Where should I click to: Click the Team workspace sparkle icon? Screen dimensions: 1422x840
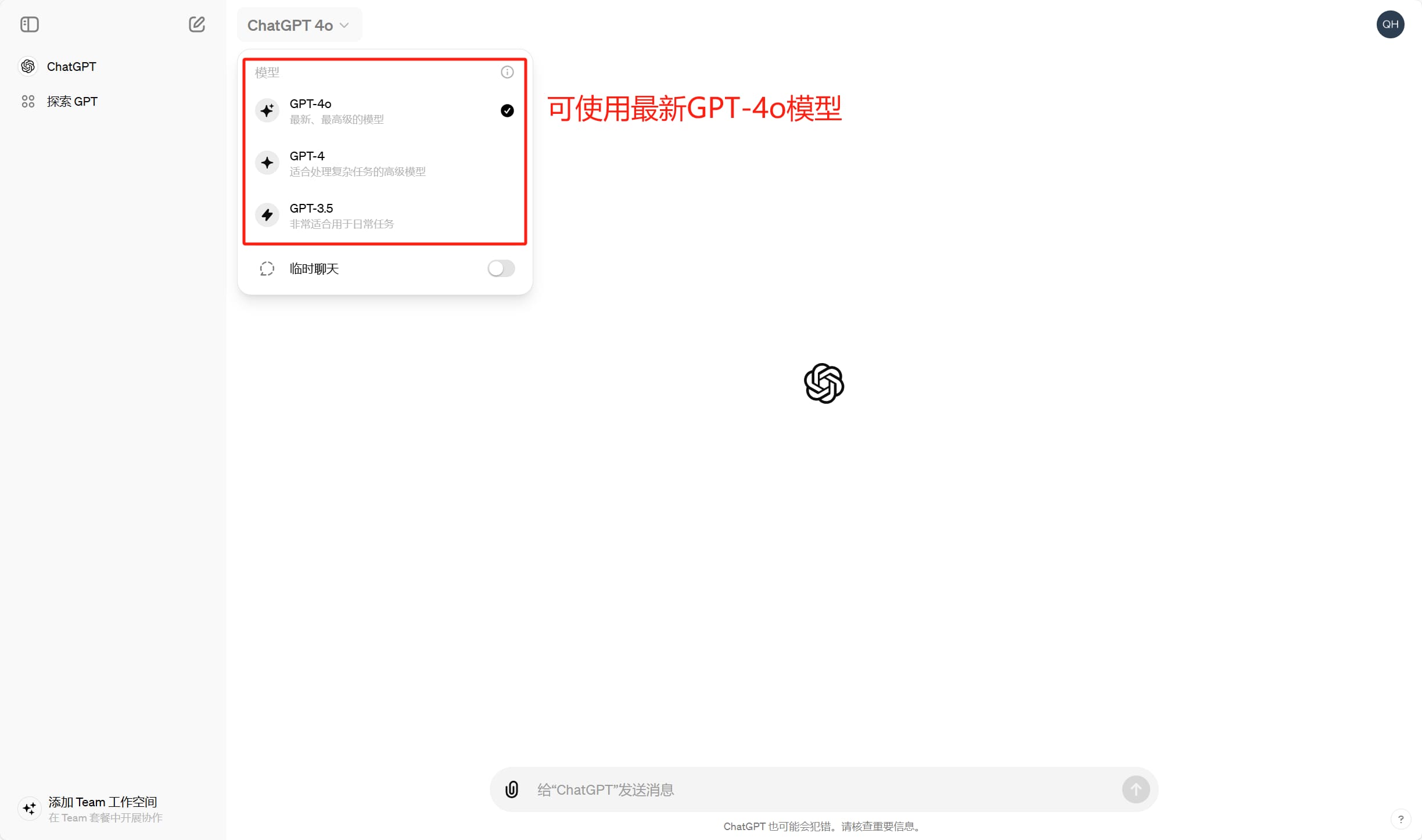point(29,808)
